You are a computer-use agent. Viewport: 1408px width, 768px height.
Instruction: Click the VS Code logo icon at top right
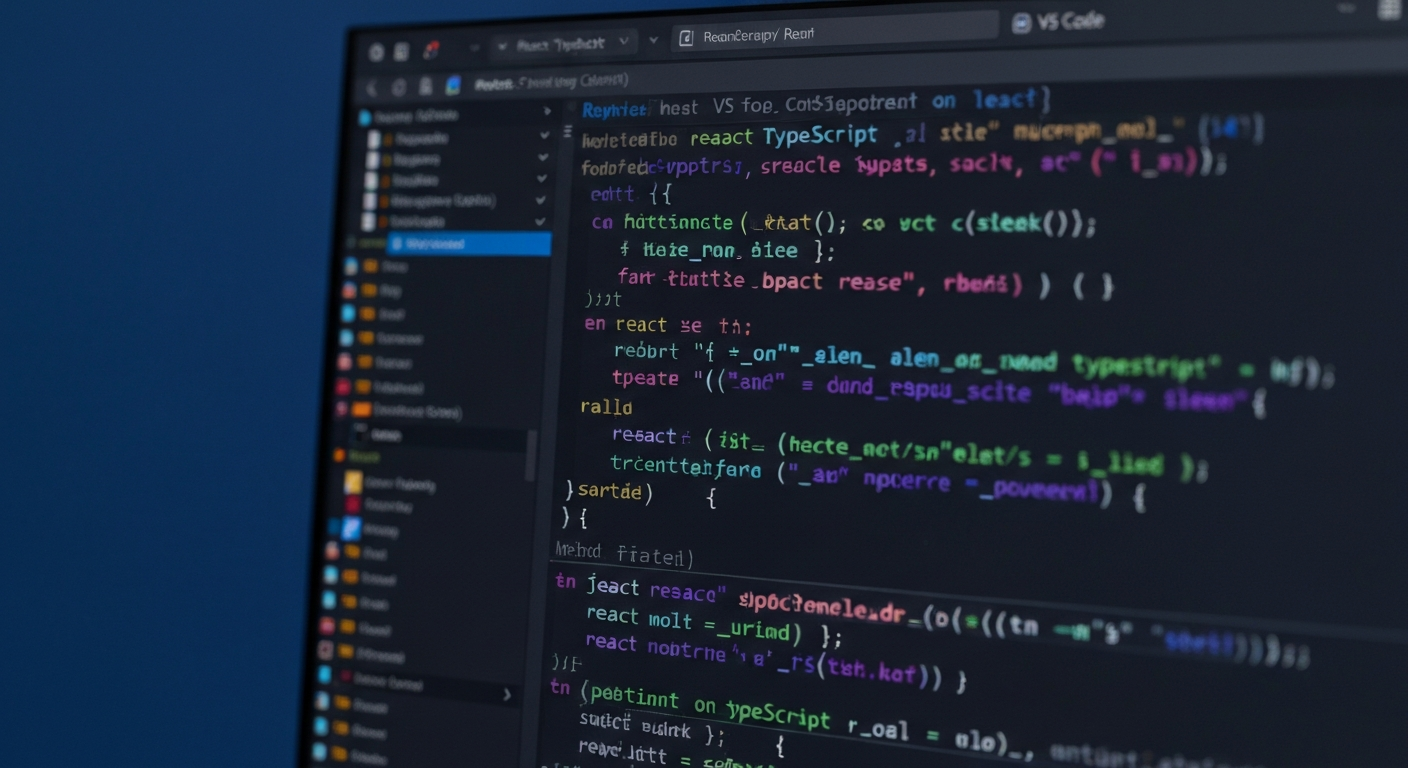click(1021, 23)
